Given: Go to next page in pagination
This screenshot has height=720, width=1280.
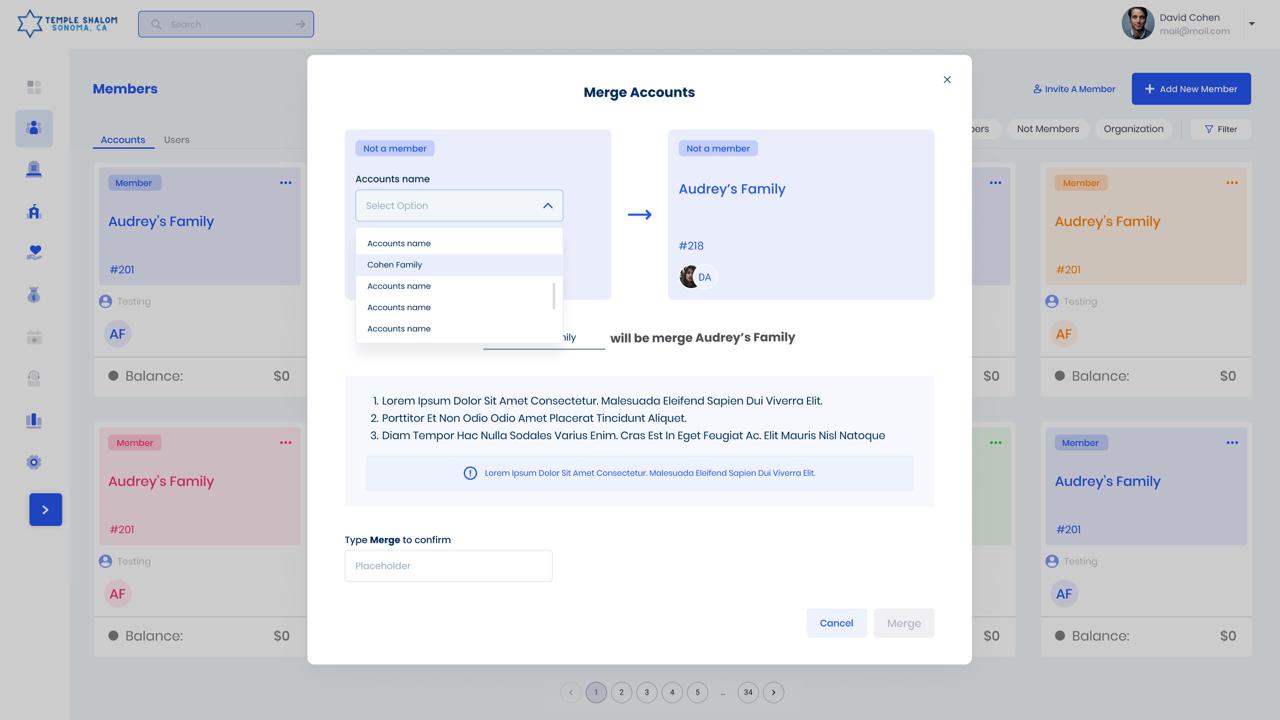Looking at the screenshot, I should [774, 692].
